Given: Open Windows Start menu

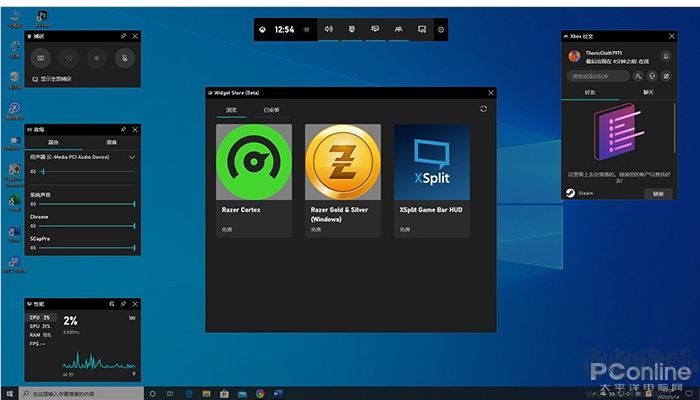Looking at the screenshot, I should point(10,394).
